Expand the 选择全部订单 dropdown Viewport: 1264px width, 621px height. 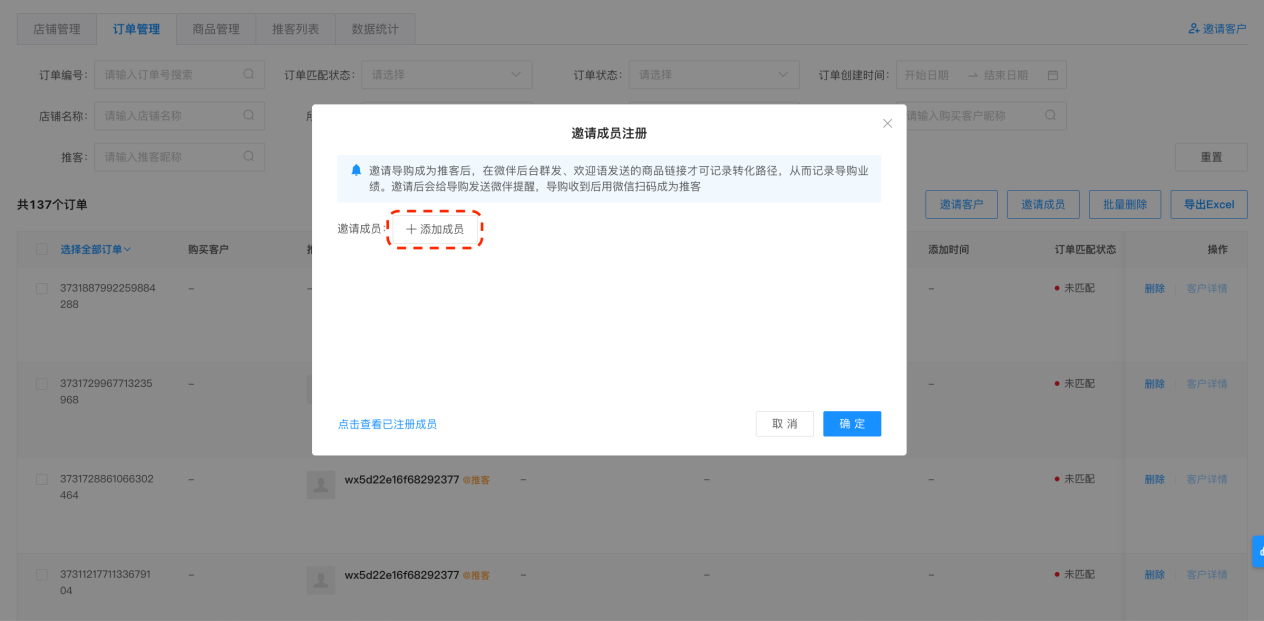point(96,249)
